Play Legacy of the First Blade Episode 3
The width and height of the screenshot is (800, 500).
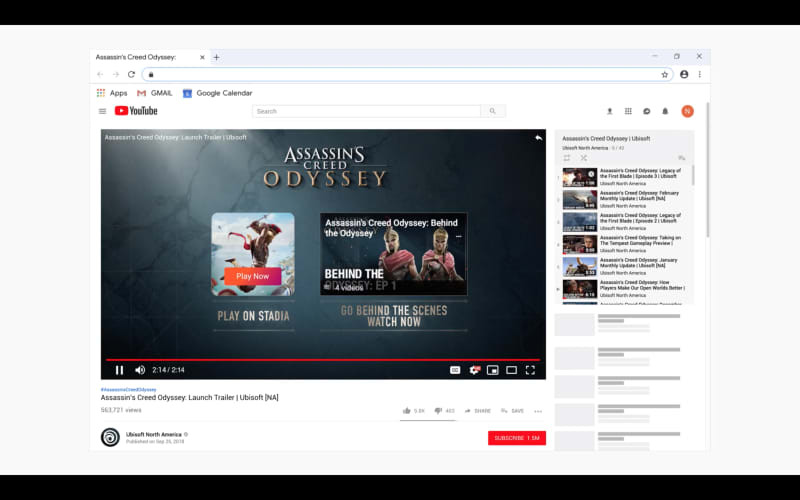coord(624,177)
